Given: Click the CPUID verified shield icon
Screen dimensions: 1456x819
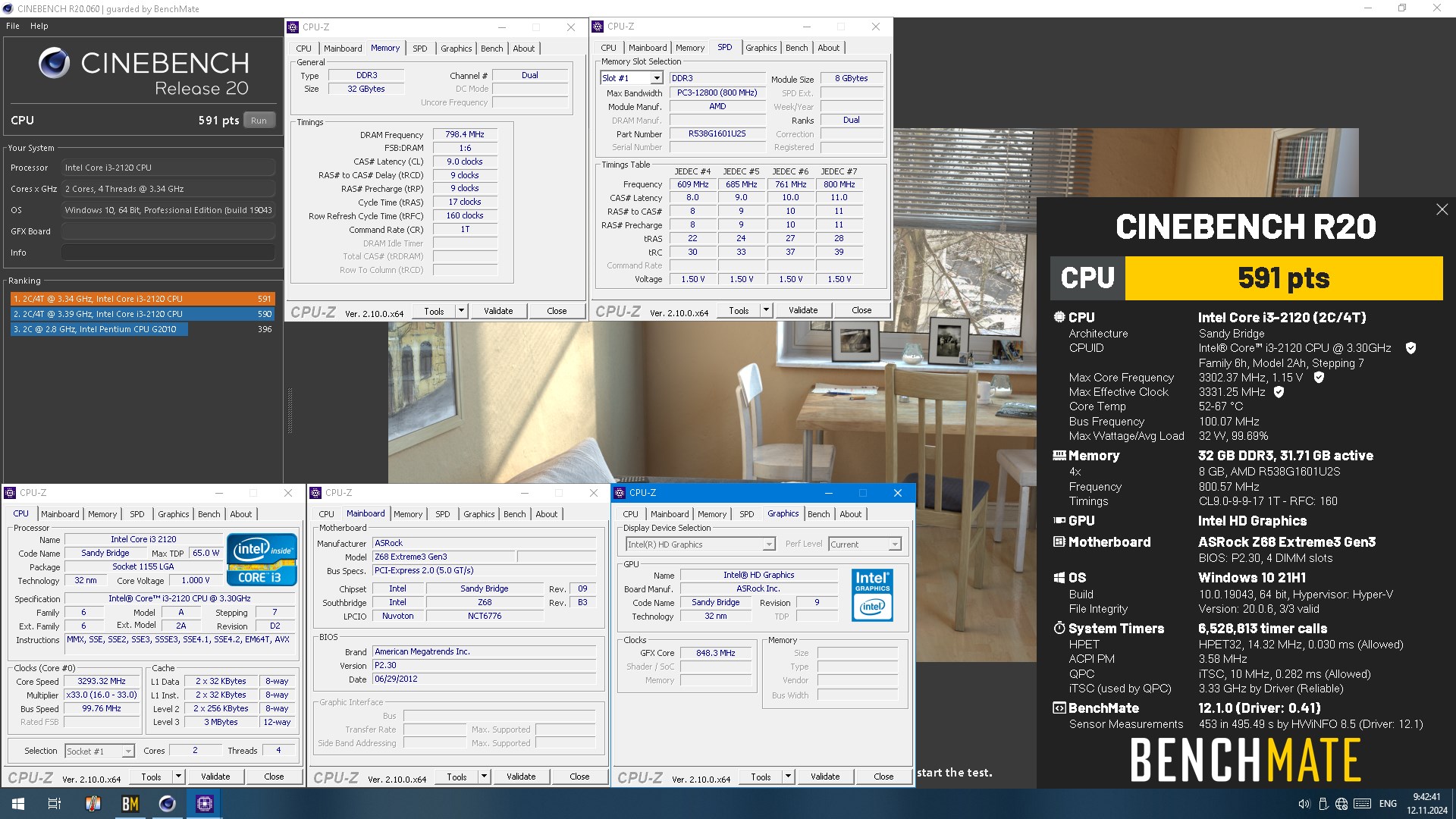Looking at the screenshot, I should pyautogui.click(x=1410, y=348).
